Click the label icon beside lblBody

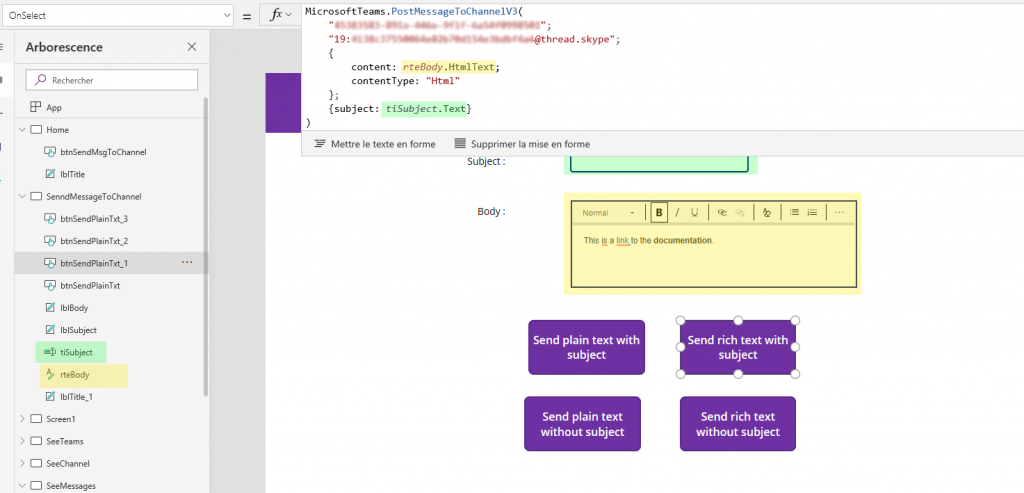pos(50,308)
